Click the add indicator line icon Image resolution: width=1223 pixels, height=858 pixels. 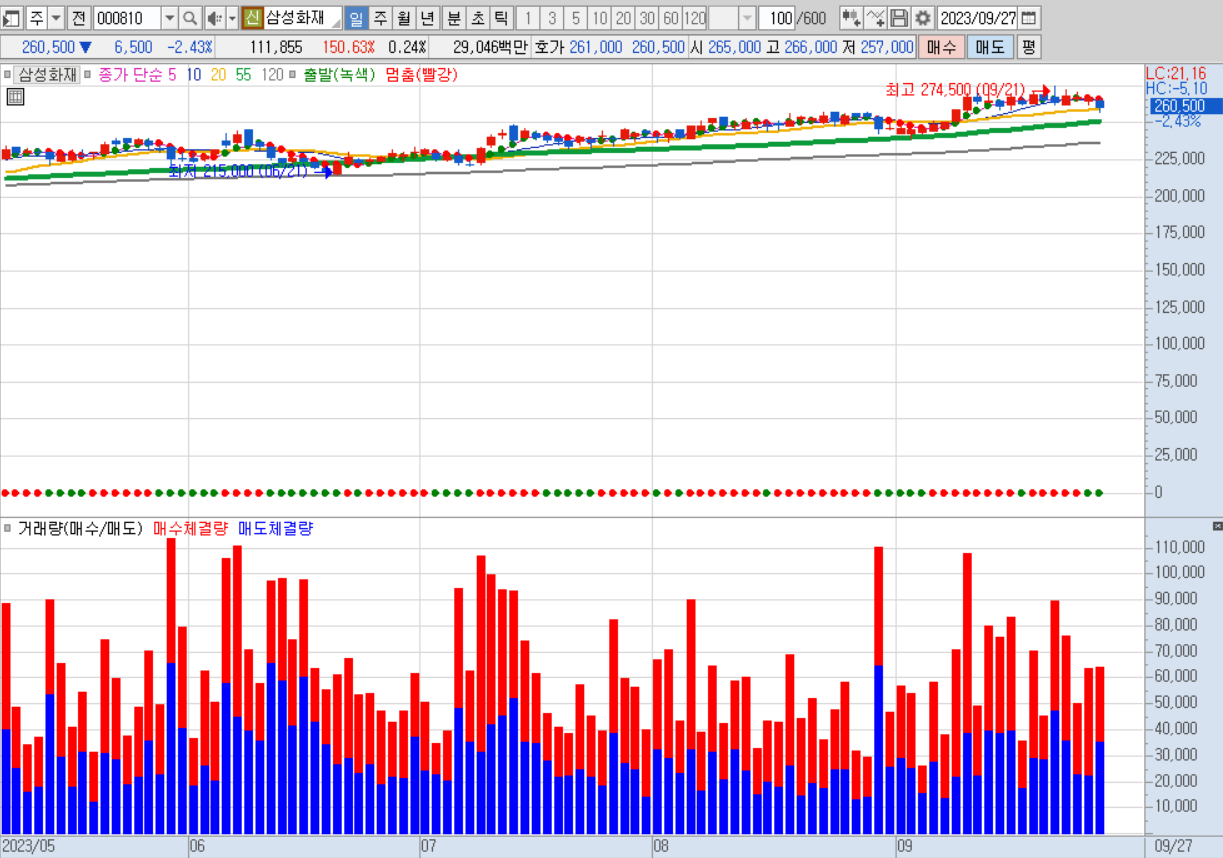pyautogui.click(x=875, y=18)
